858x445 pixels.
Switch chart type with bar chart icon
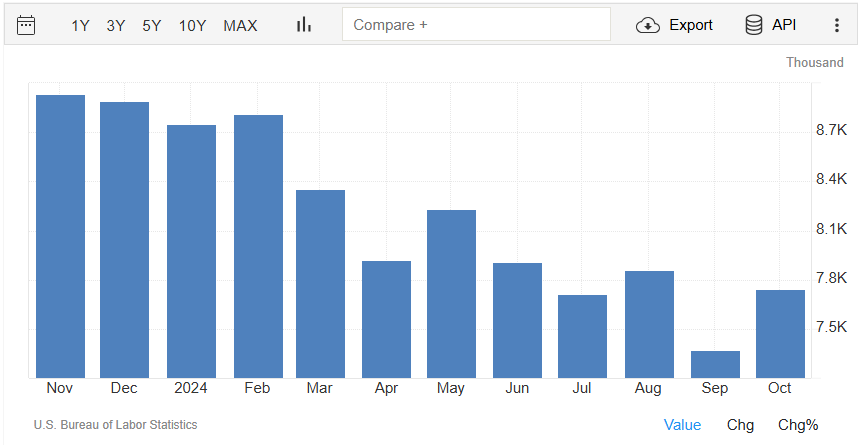coord(304,25)
